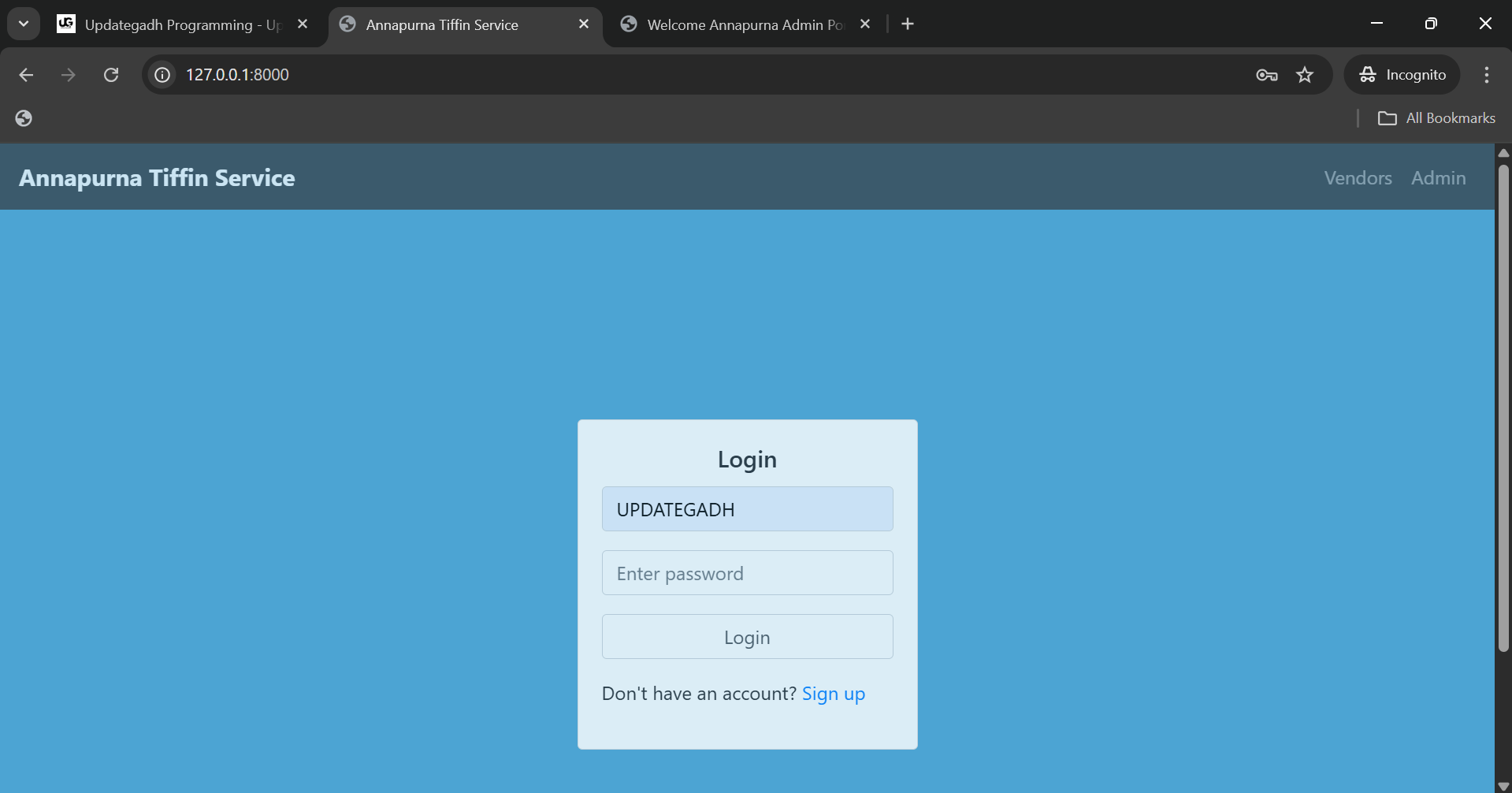View site information icon in address bar
The image size is (1512, 793).
[x=162, y=75]
